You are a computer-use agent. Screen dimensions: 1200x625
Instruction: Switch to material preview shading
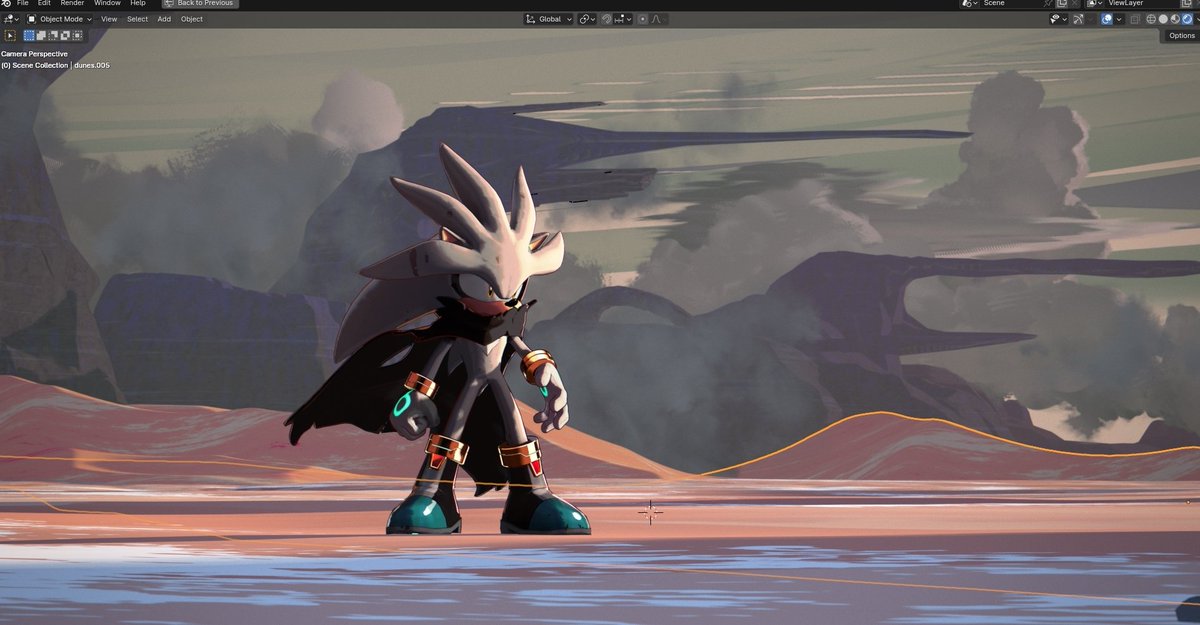[1175, 19]
